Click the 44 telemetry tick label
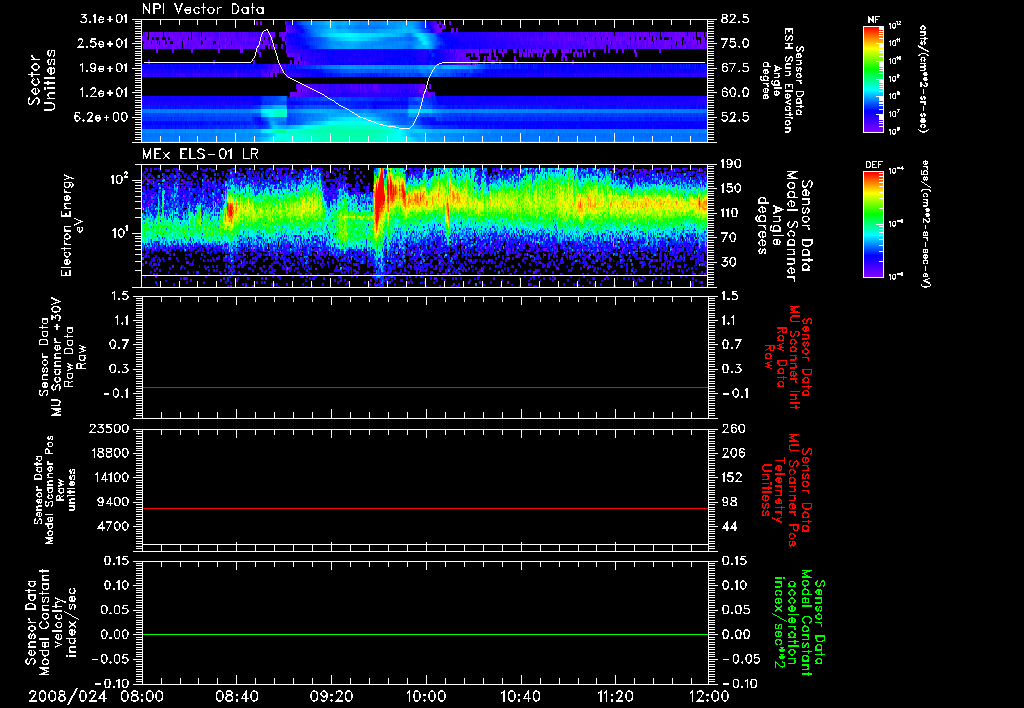This screenshot has height=708, width=1024. [x=729, y=526]
